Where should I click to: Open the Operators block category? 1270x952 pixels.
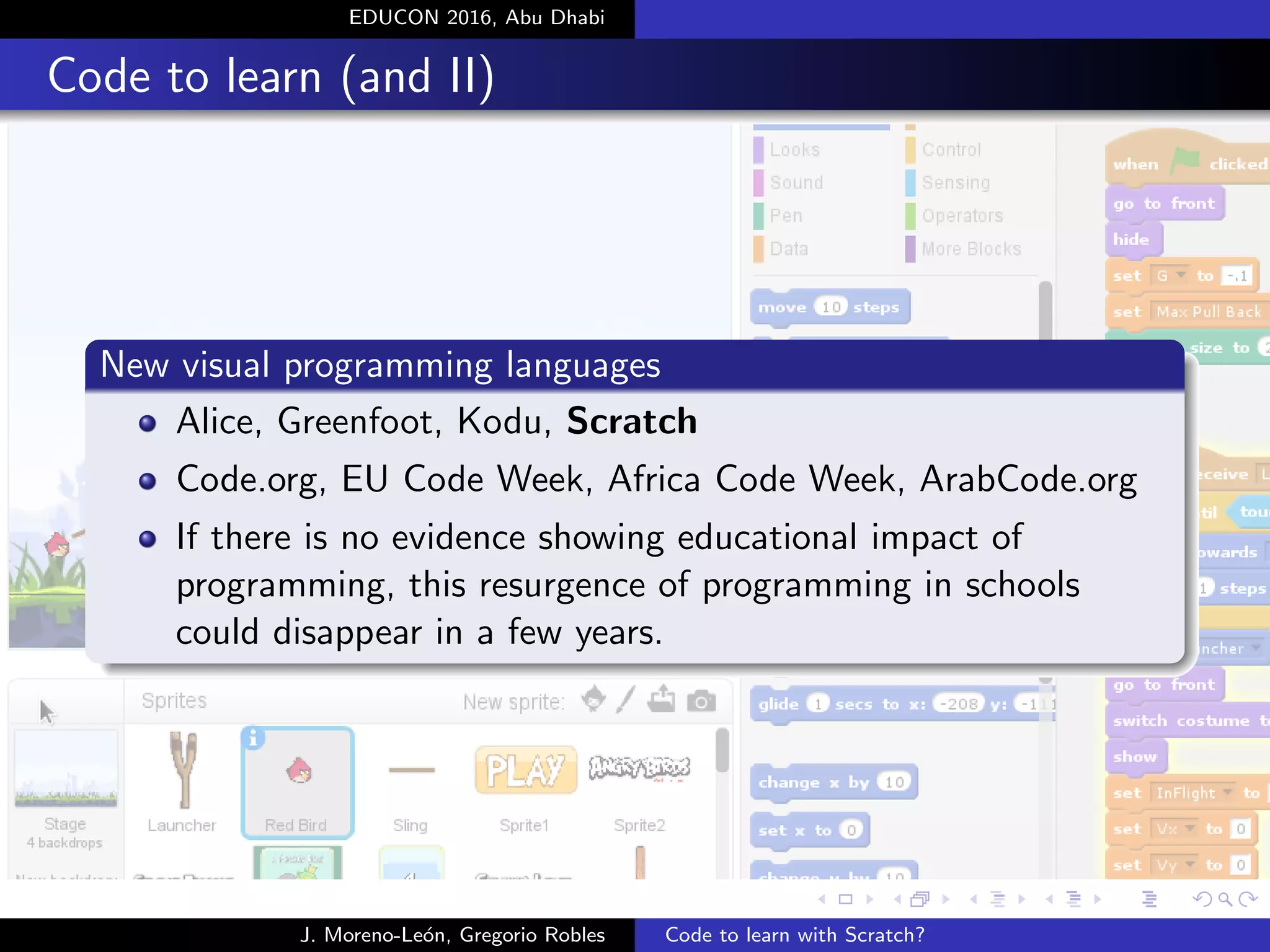954,215
